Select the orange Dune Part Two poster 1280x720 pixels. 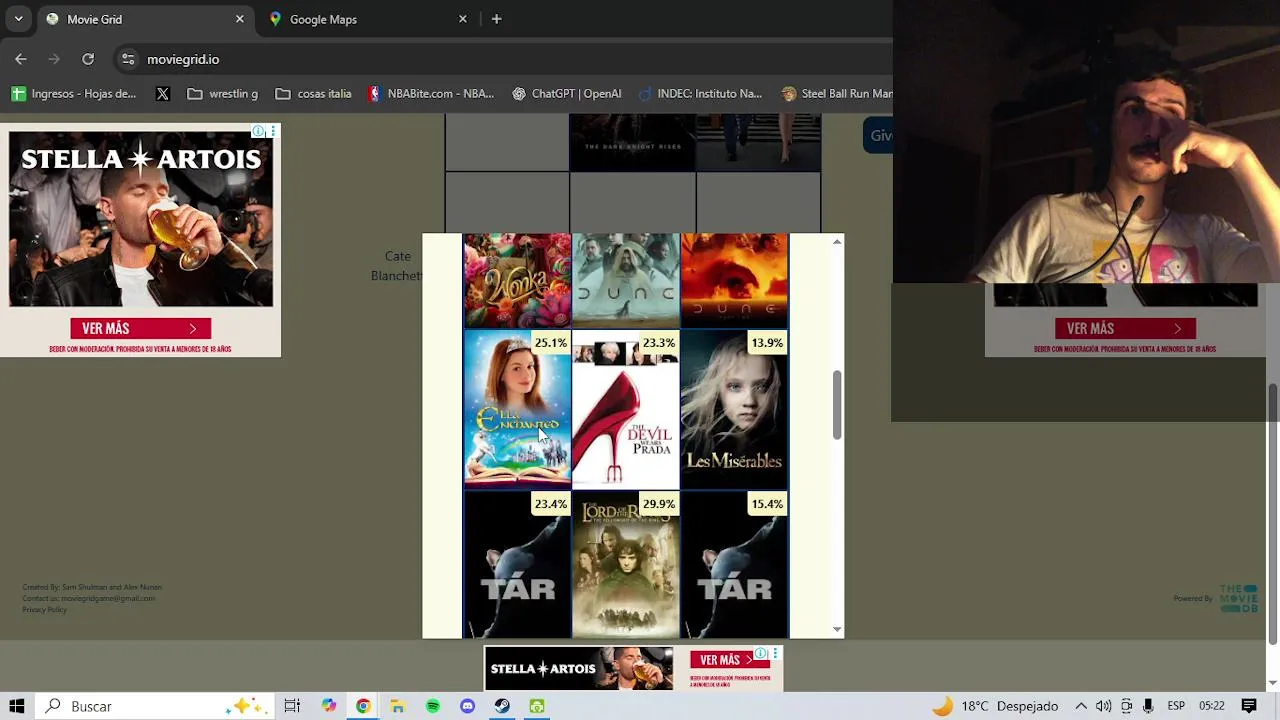tap(734, 281)
